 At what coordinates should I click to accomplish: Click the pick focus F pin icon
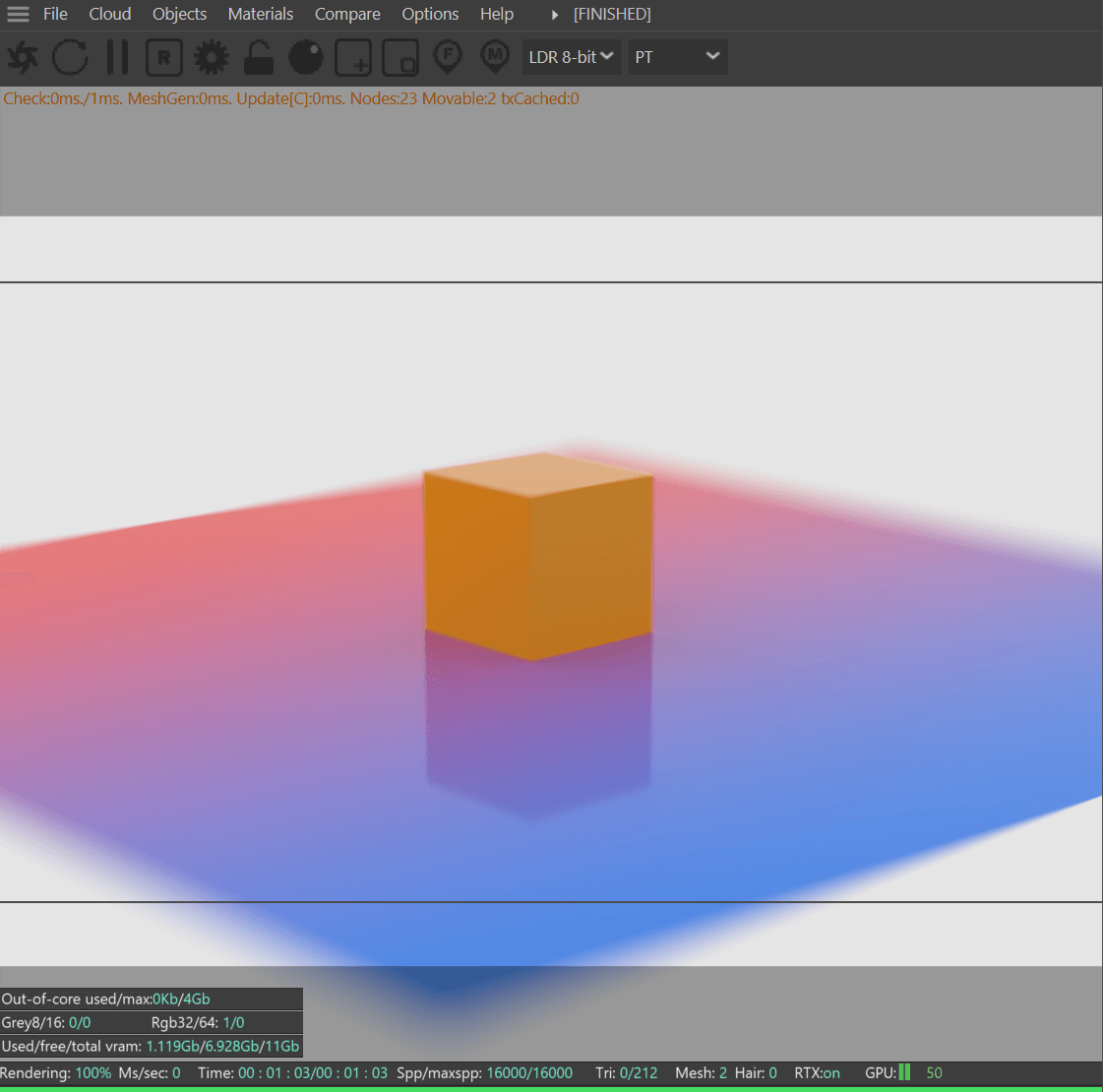[448, 57]
